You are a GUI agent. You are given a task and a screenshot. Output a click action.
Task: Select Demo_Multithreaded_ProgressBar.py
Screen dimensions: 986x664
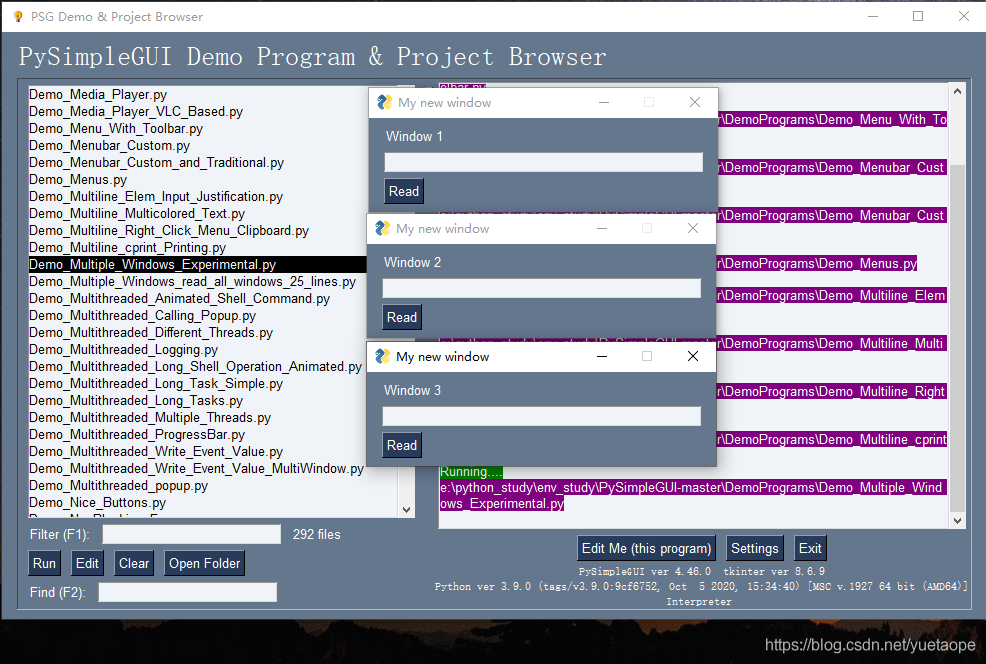coord(137,434)
